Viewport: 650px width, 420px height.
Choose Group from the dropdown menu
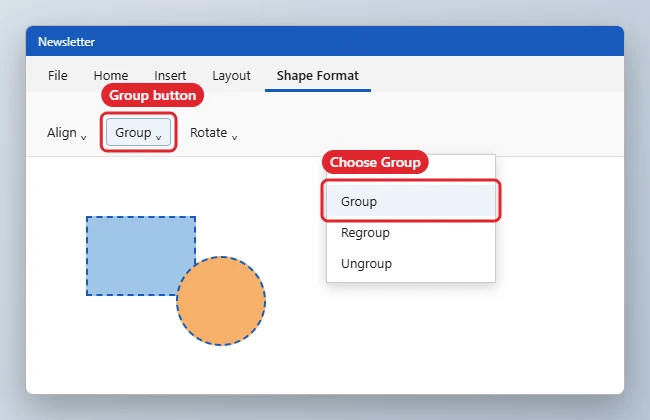tap(411, 202)
